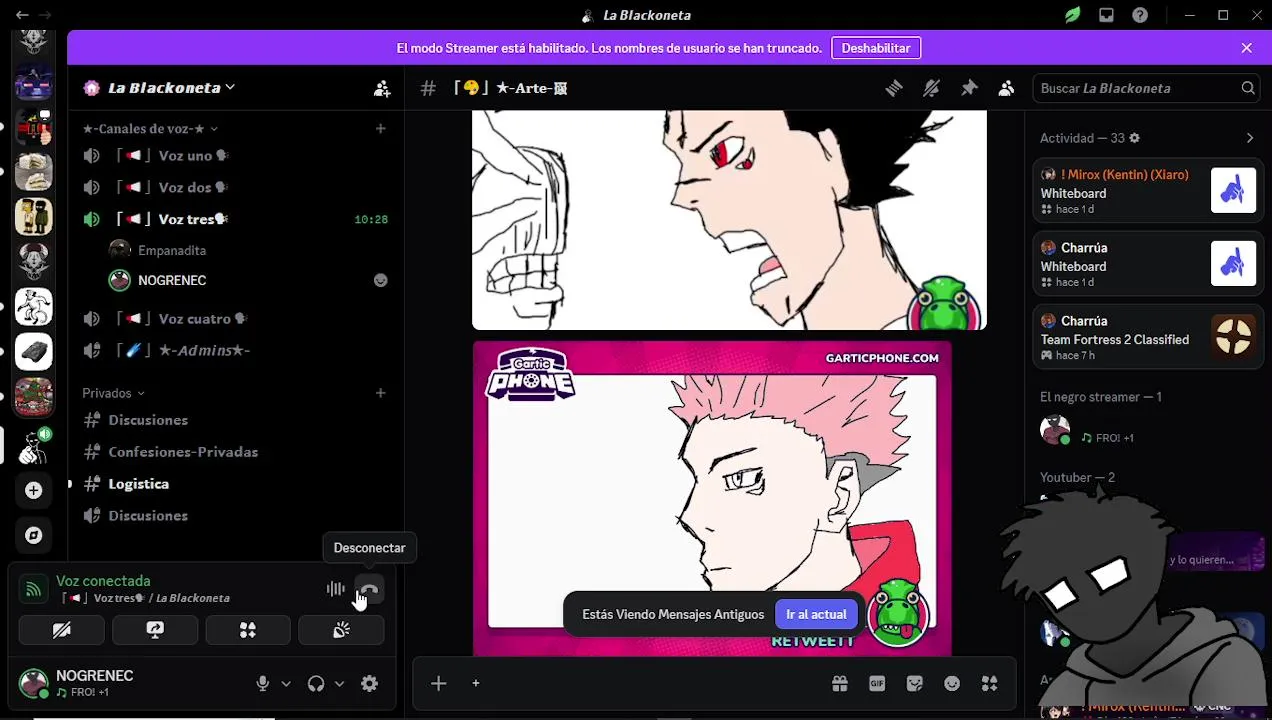Viewport: 1272px width, 720px height.
Task: Collapse the Privados category
Action: [113, 394]
